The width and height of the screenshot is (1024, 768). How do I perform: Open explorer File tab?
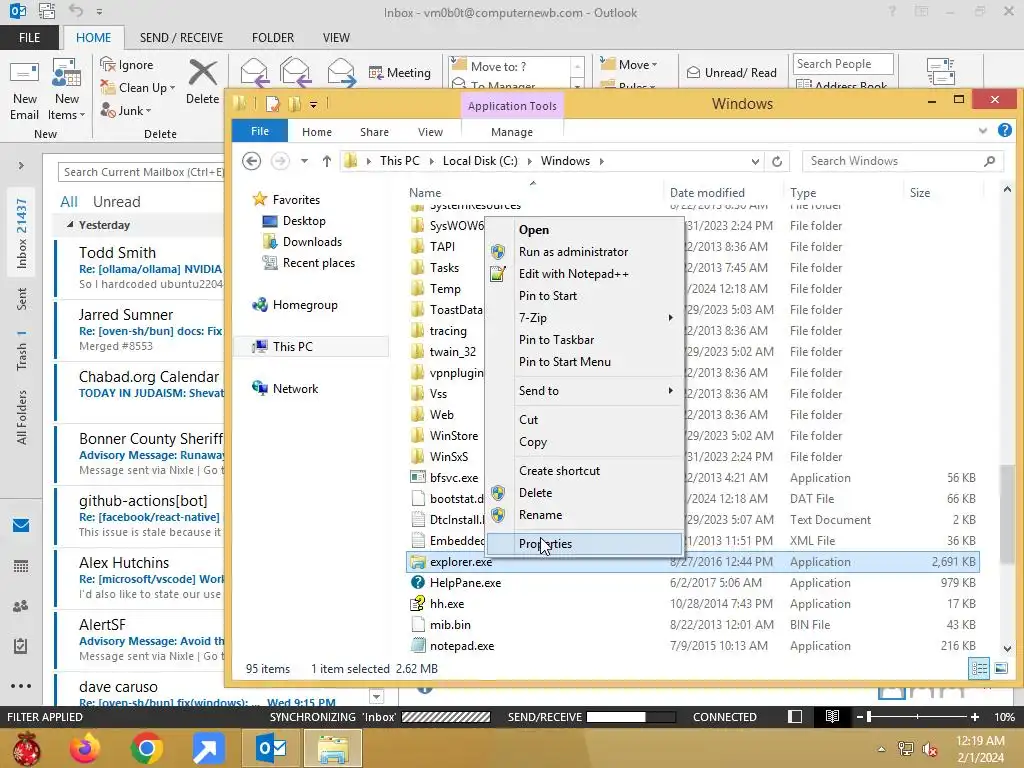(260, 131)
